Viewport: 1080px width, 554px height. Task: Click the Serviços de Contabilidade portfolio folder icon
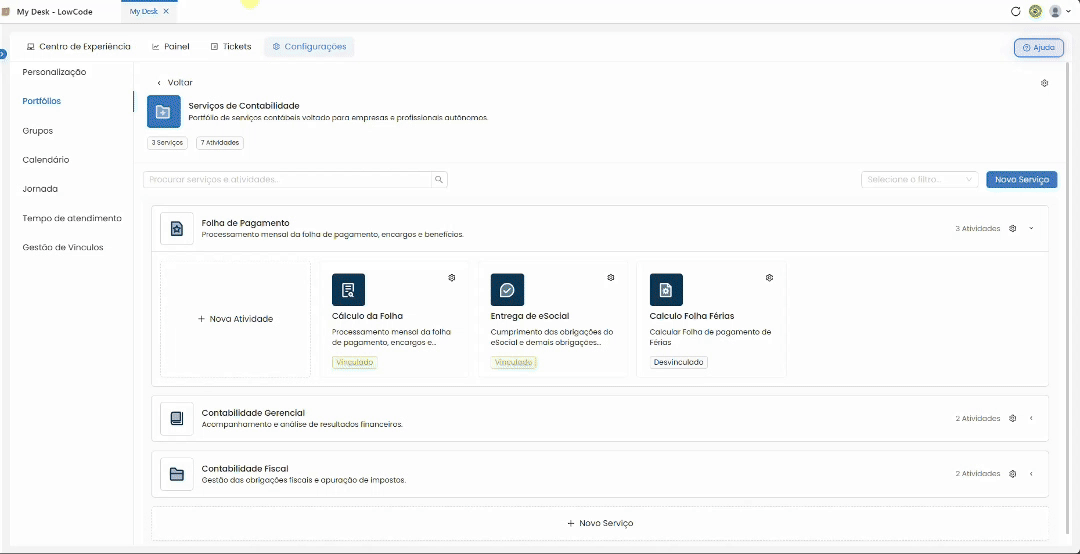click(164, 112)
